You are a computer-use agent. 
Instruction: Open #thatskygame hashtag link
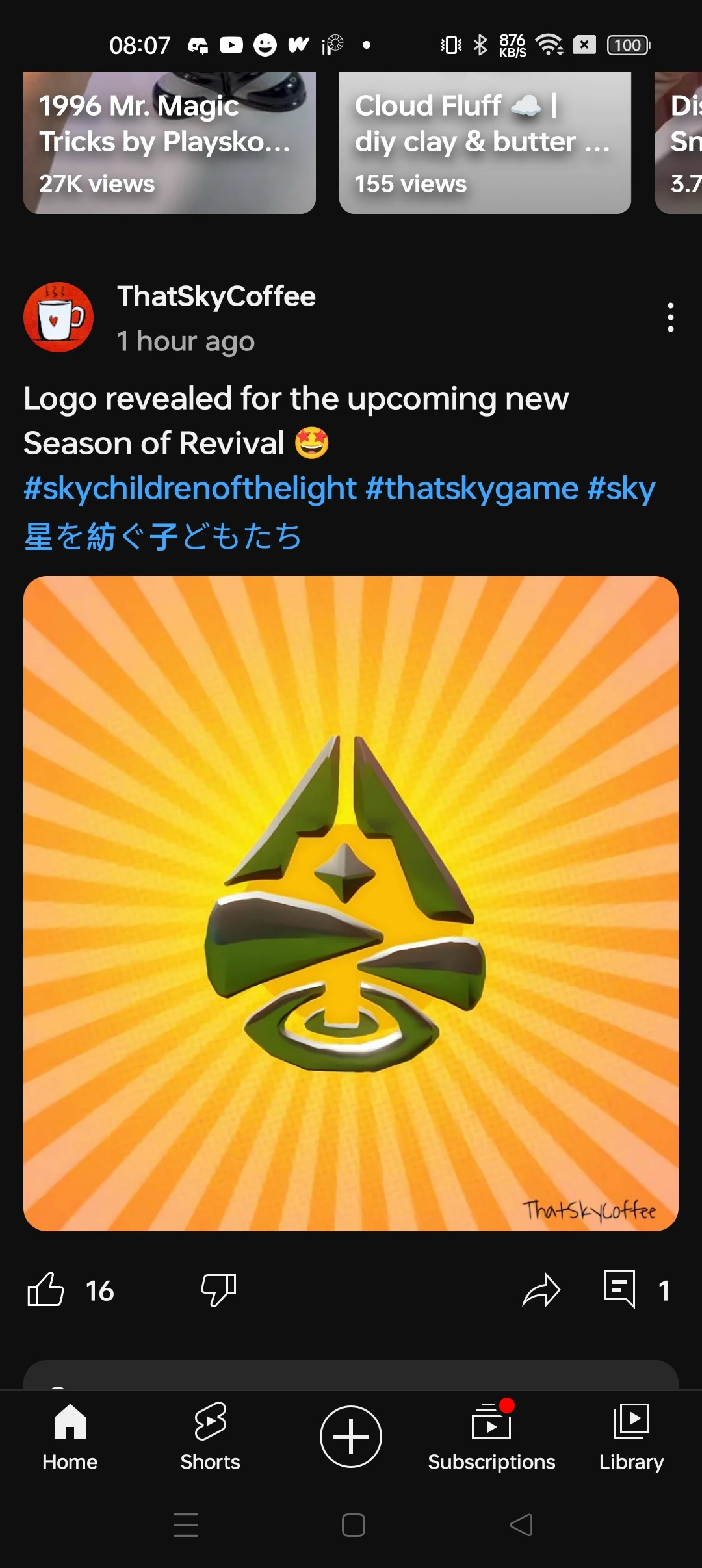click(x=472, y=488)
